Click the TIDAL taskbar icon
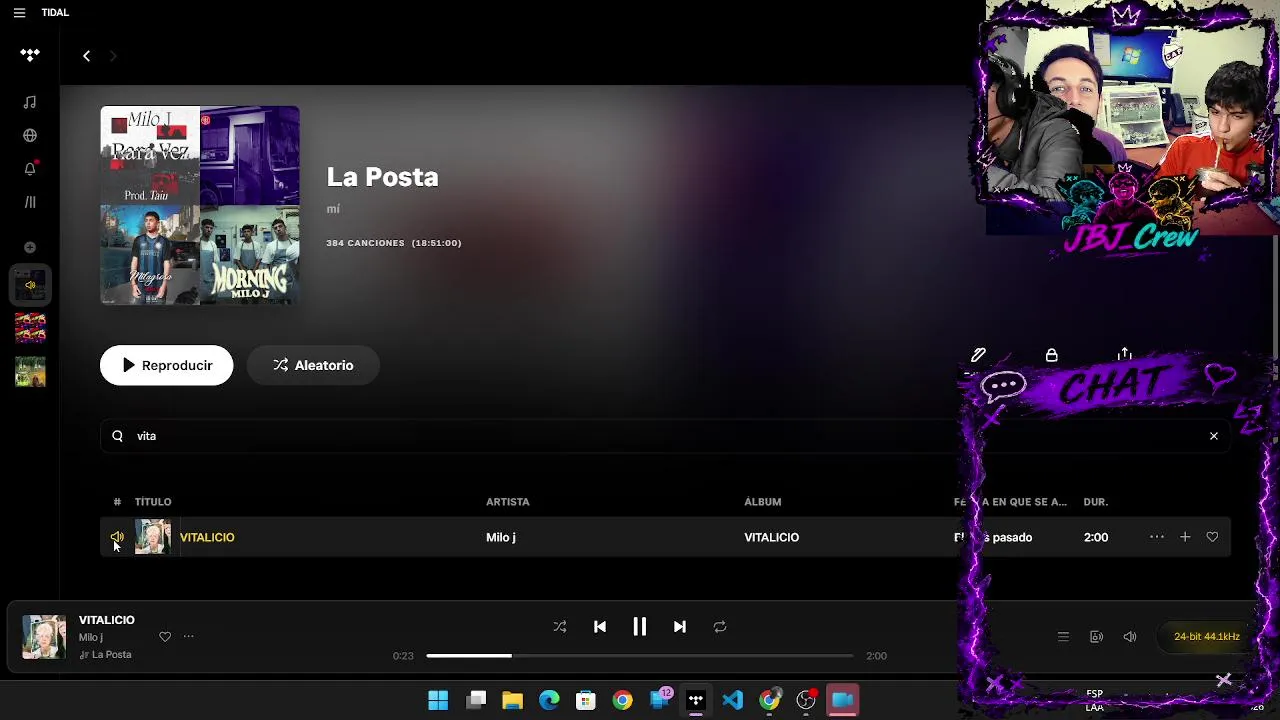This screenshot has width=1280, height=720. [x=696, y=700]
